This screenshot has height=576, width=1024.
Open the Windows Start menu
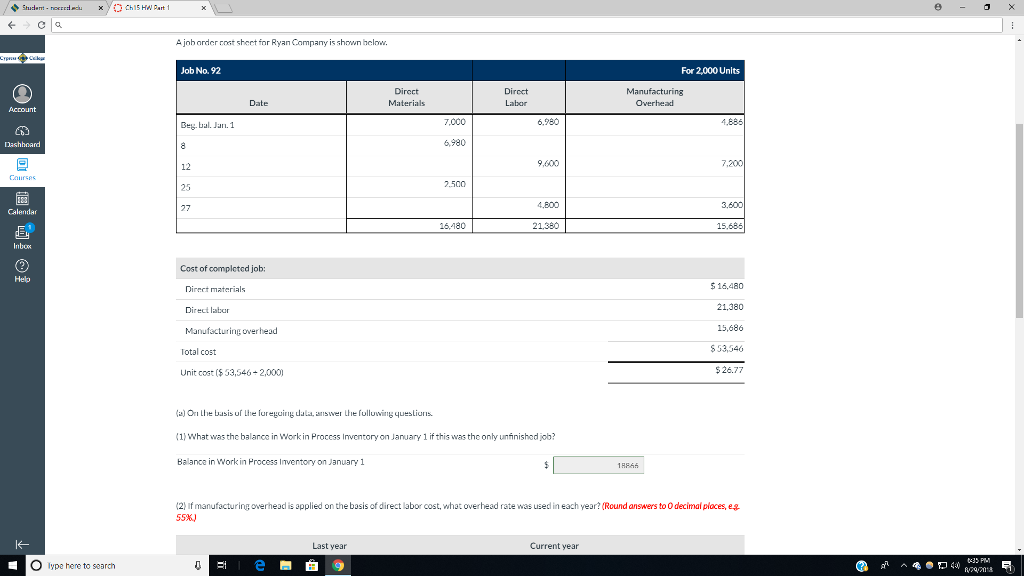(x=12, y=566)
